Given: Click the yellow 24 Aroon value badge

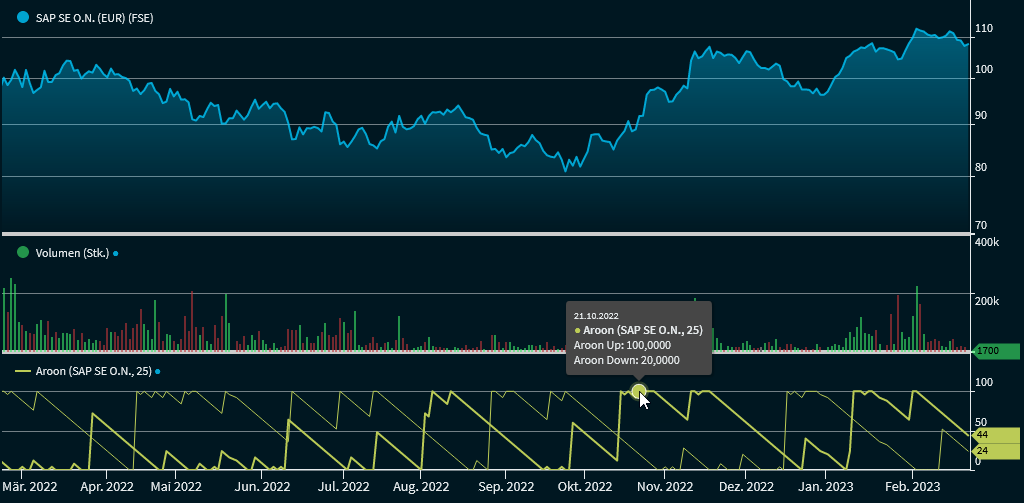Looking at the screenshot, I should click(995, 451).
